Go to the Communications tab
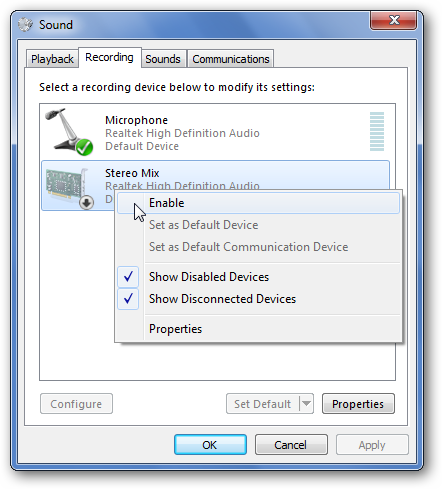The height and width of the screenshot is (489, 442). [x=231, y=59]
